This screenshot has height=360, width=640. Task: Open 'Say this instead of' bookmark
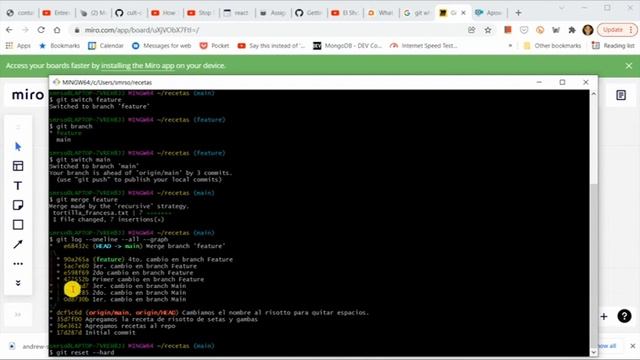pyautogui.click(x=271, y=46)
